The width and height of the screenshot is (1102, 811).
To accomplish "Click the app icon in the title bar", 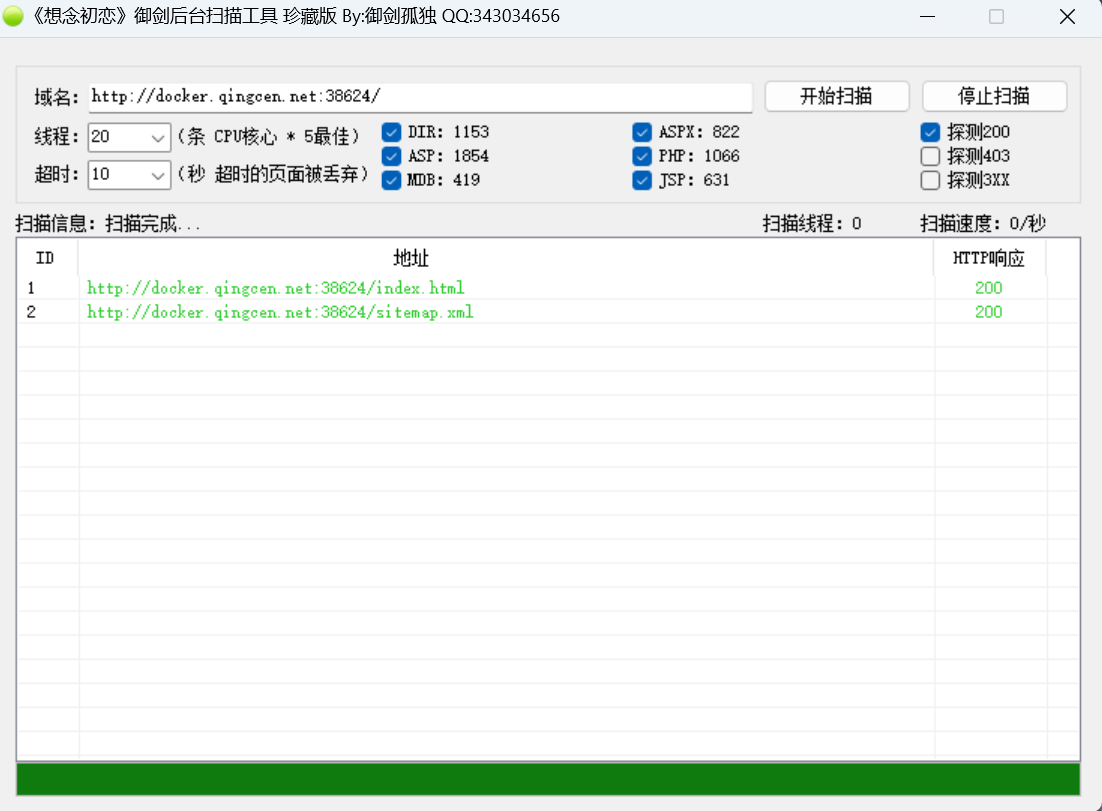I will click(x=13, y=16).
